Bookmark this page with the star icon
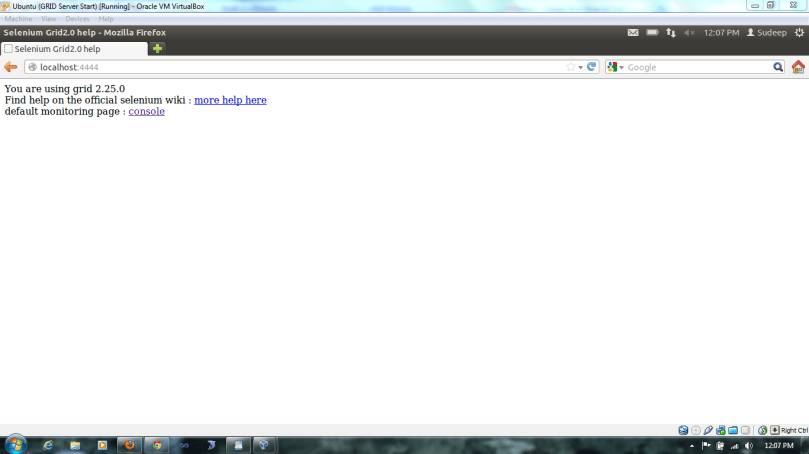The image size is (809, 454). (571, 67)
